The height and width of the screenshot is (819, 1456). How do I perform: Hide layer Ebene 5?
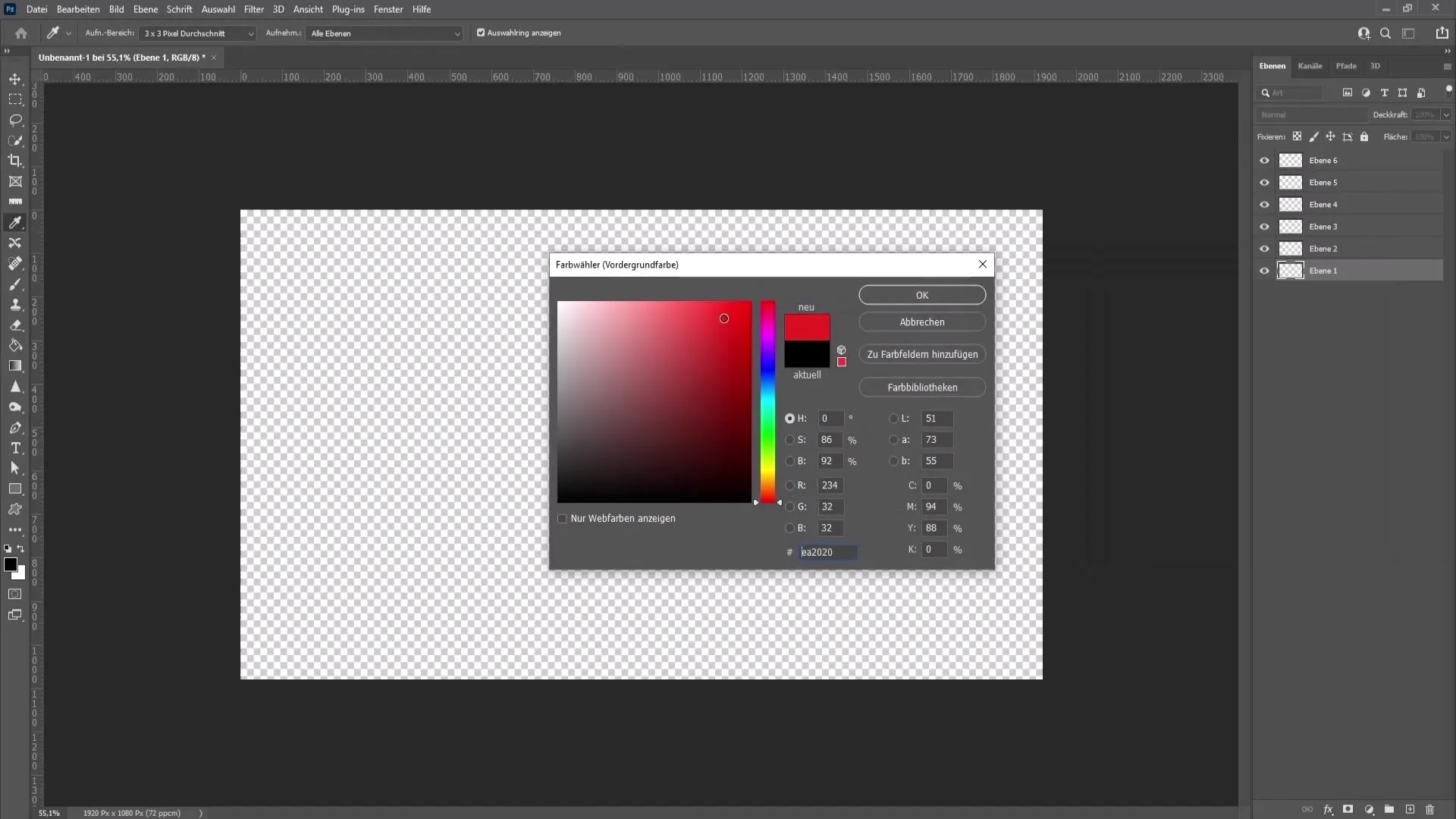[x=1264, y=183]
